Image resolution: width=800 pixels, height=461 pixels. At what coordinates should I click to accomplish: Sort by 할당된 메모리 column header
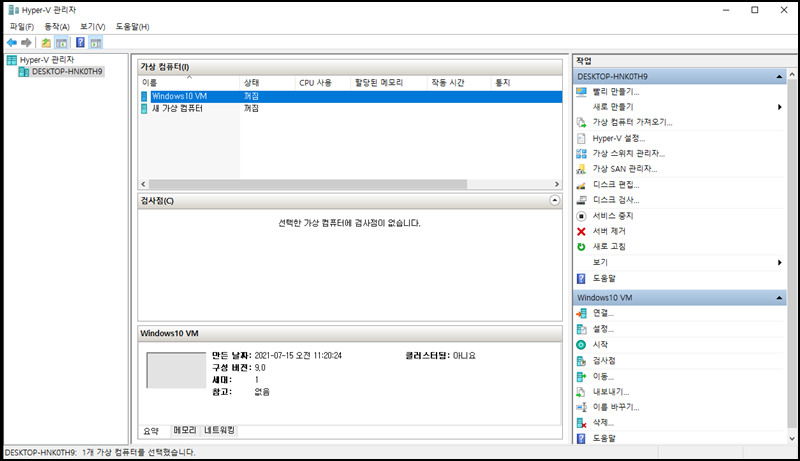[389, 83]
